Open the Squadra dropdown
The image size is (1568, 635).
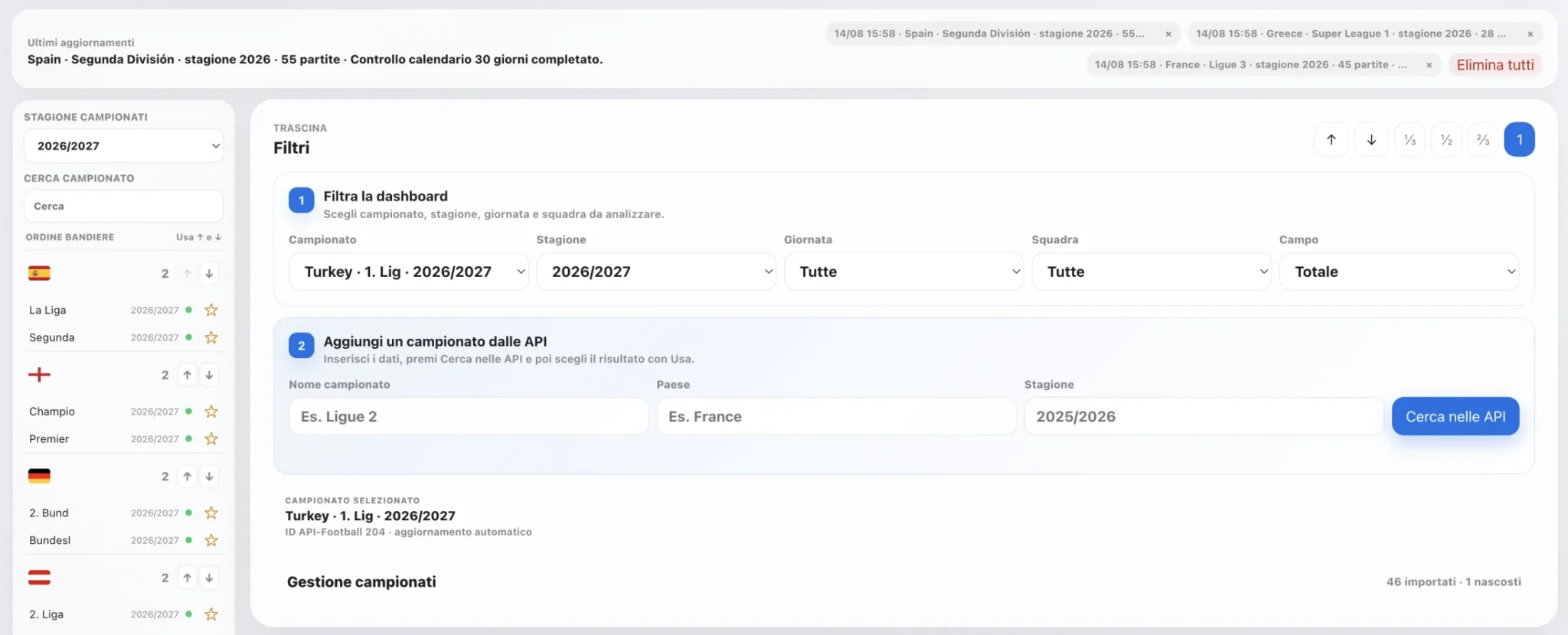coord(1151,272)
